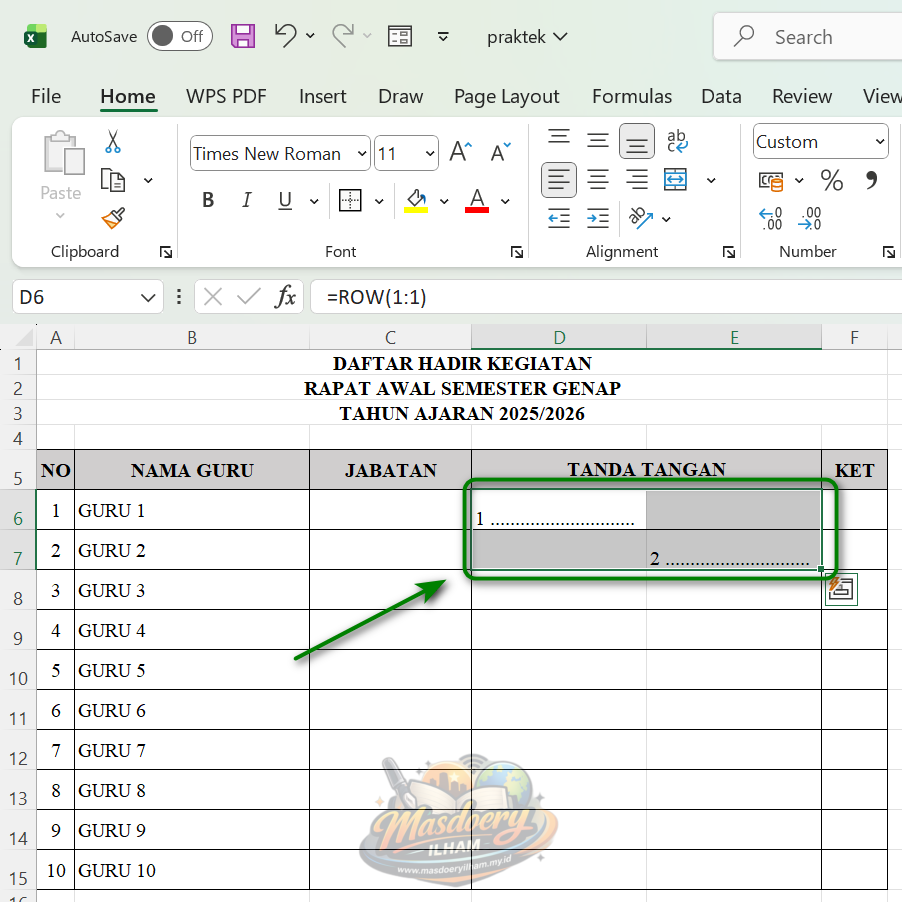Viewport: 902px width, 902px height.
Task: Click the Auto Fill Options icon
Action: point(841,590)
